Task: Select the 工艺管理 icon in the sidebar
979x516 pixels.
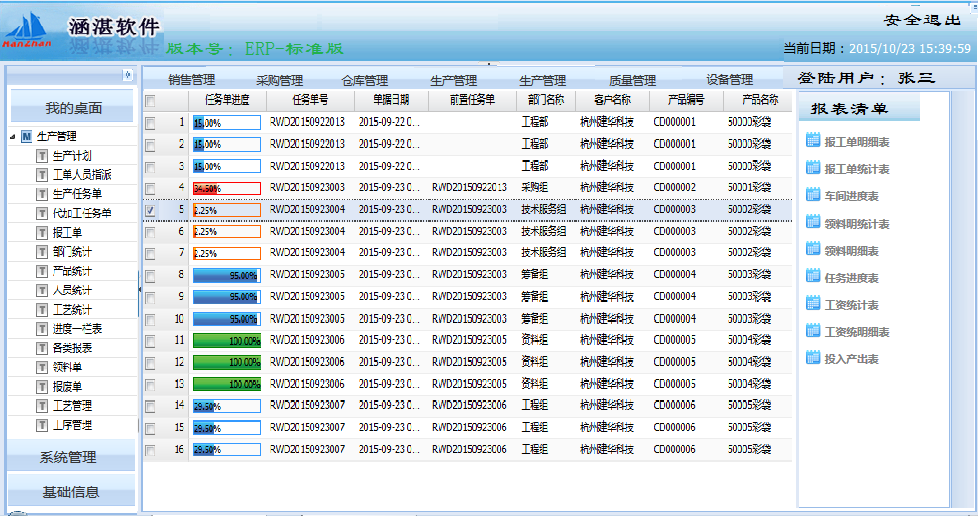Action: 42,406
